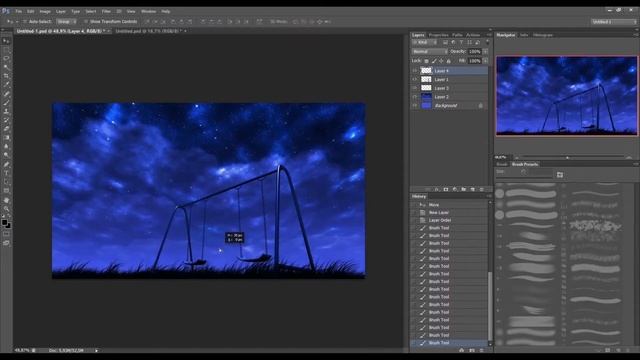This screenshot has width=640, height=360.
Task: Toggle layer filtering switch on or off
Action: click(x=487, y=42)
